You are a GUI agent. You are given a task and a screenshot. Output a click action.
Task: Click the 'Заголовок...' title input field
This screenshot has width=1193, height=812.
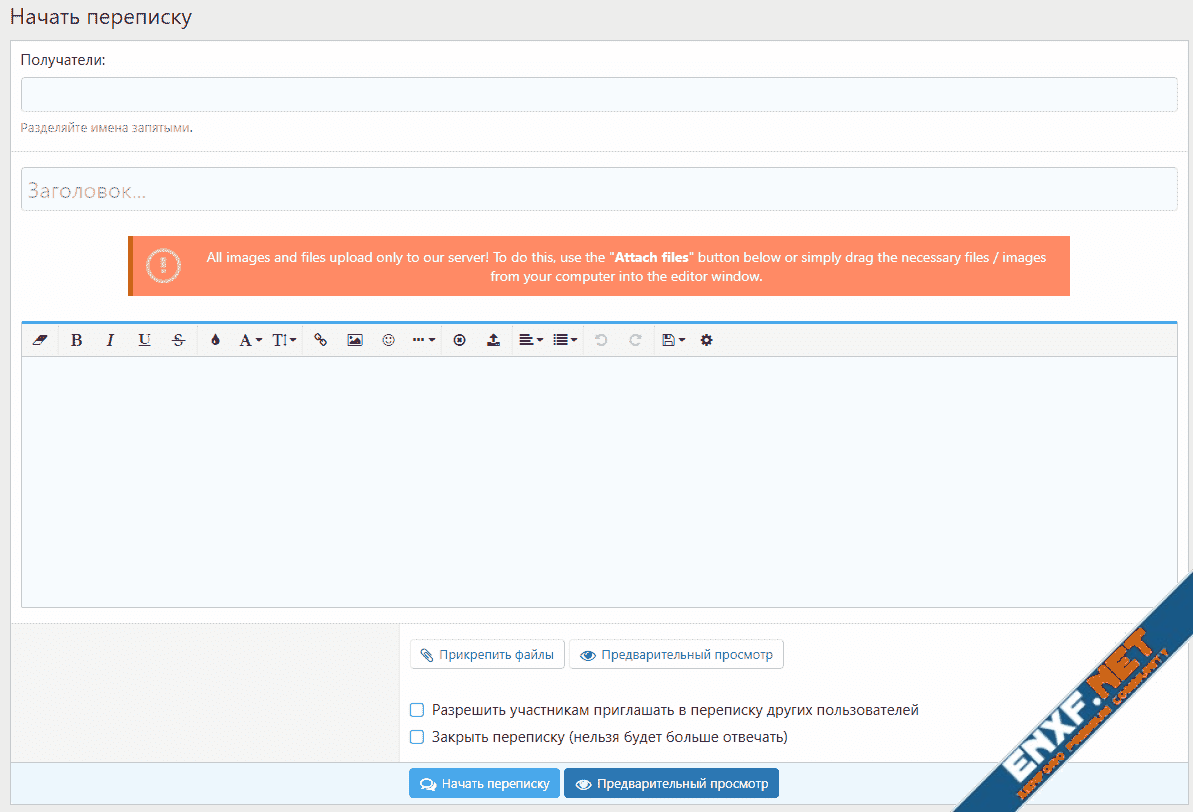(598, 190)
